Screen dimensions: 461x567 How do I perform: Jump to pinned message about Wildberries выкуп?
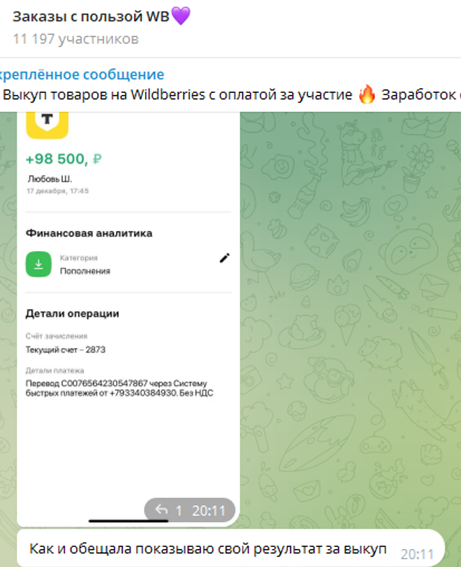point(230,95)
